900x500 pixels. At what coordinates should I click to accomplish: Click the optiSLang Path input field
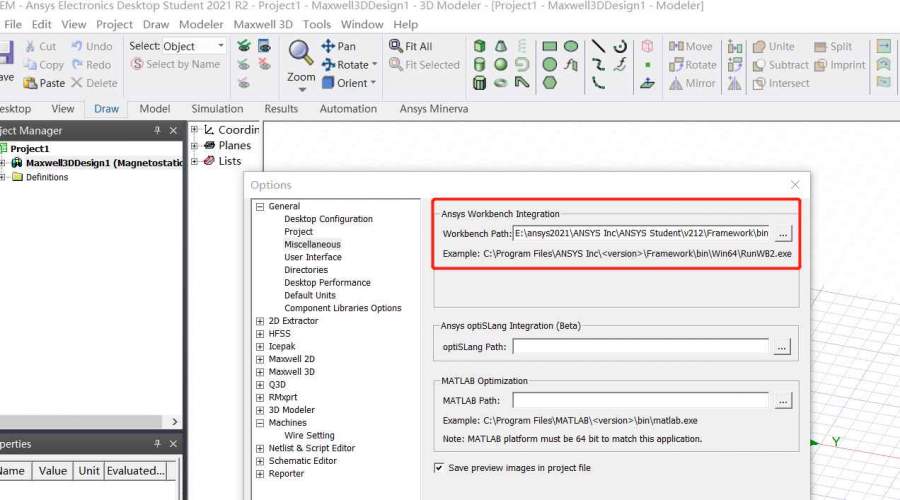[x=640, y=347]
